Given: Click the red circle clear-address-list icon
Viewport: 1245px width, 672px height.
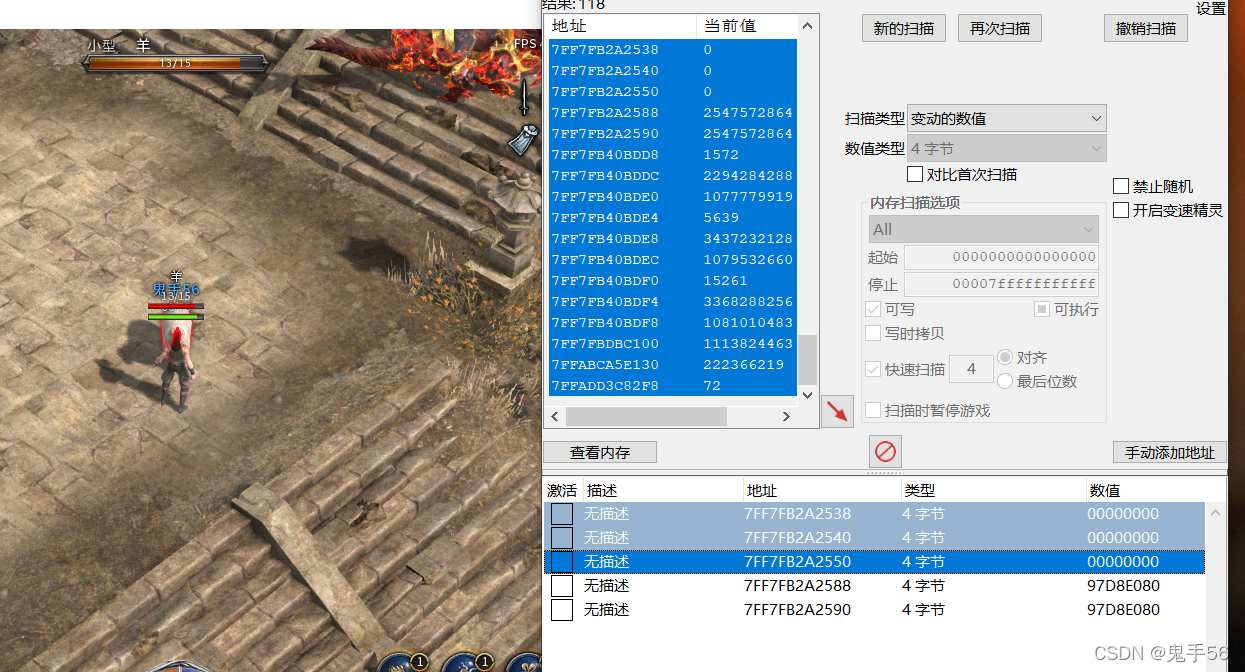Looking at the screenshot, I should click(x=885, y=452).
